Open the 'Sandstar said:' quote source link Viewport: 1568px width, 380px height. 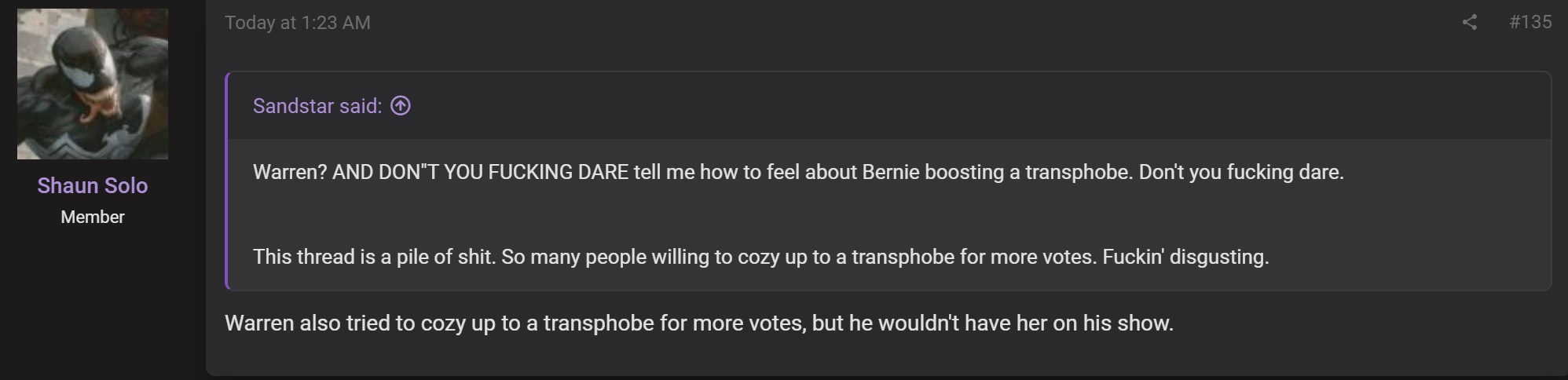[317, 106]
